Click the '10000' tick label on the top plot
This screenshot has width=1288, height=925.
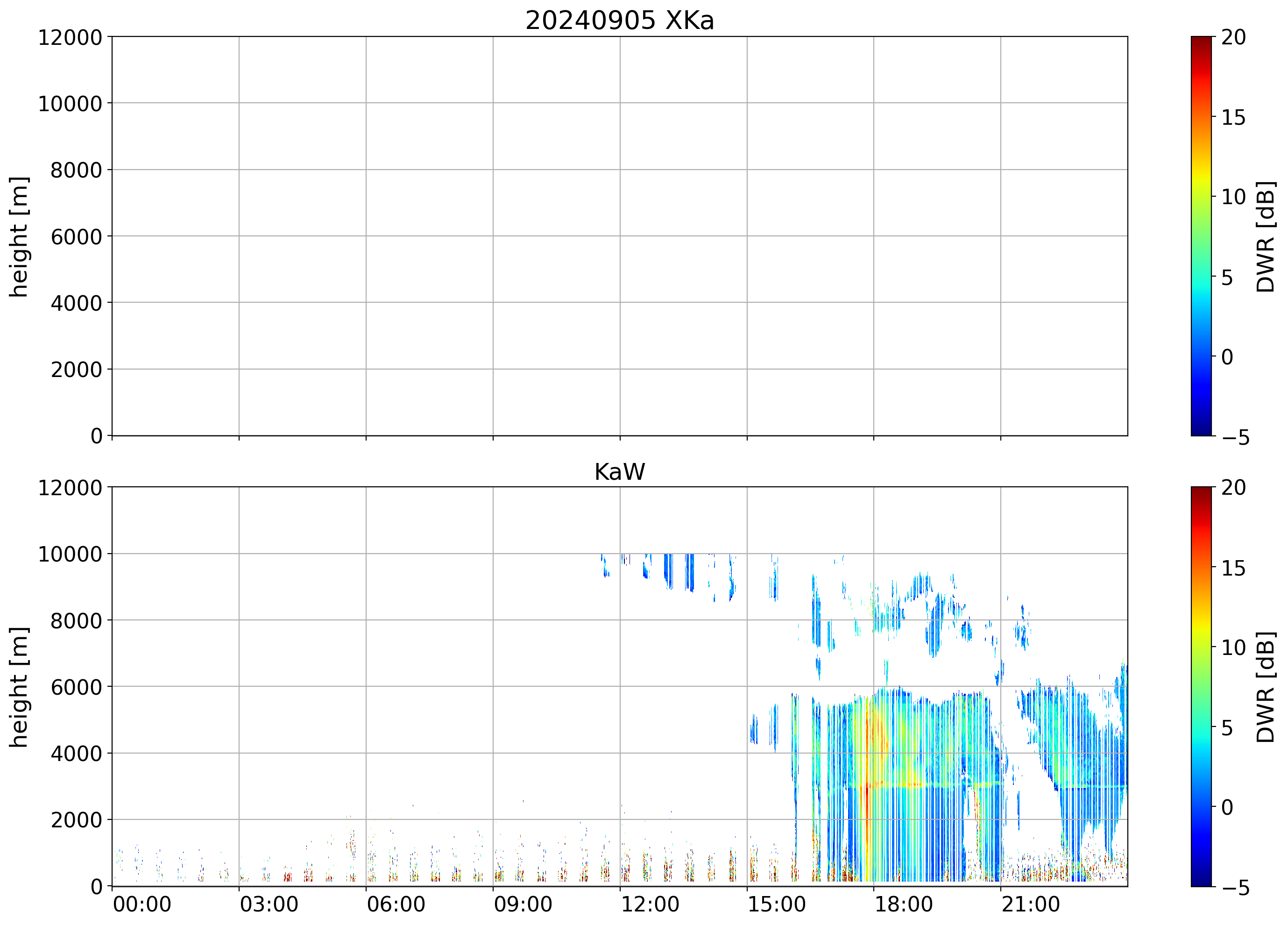pos(70,104)
